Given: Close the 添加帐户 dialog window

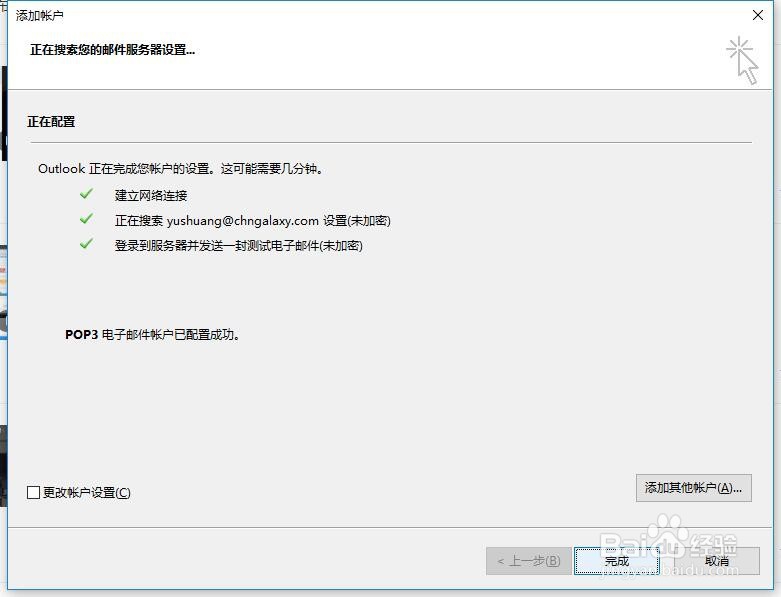Looking at the screenshot, I should [x=758, y=15].
